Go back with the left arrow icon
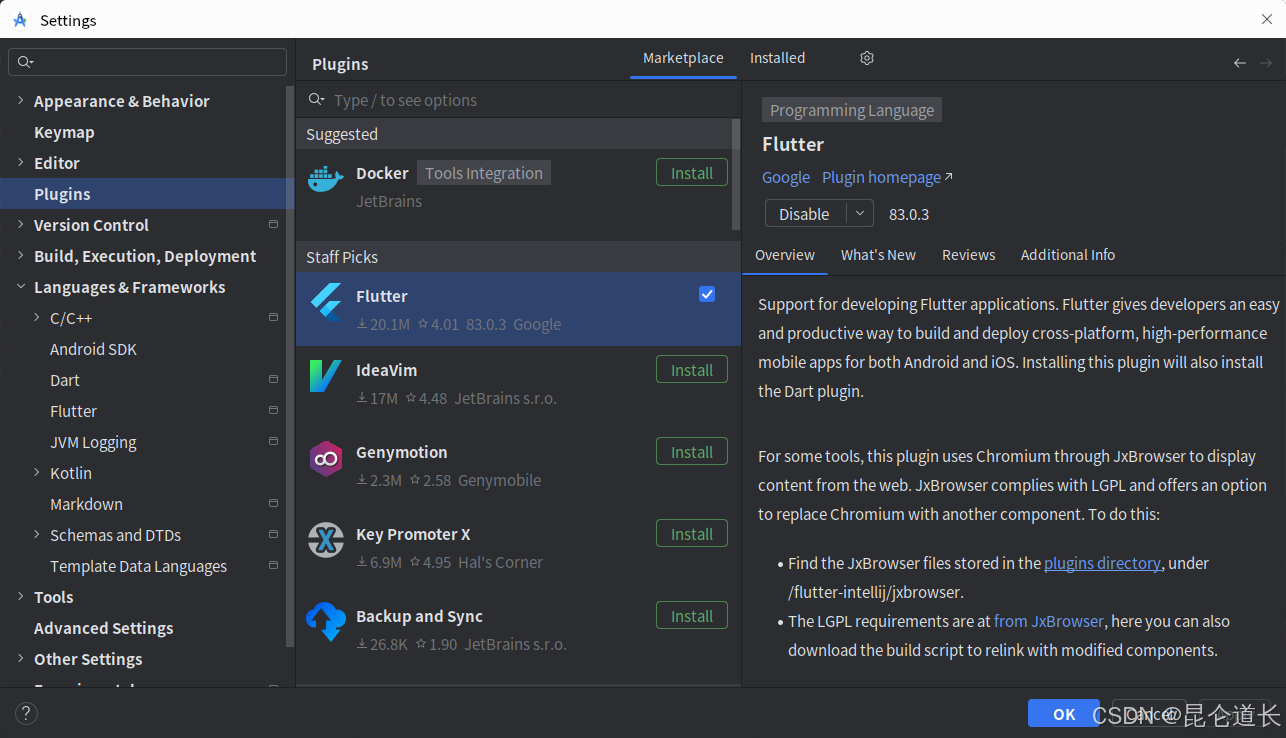 tap(1240, 63)
